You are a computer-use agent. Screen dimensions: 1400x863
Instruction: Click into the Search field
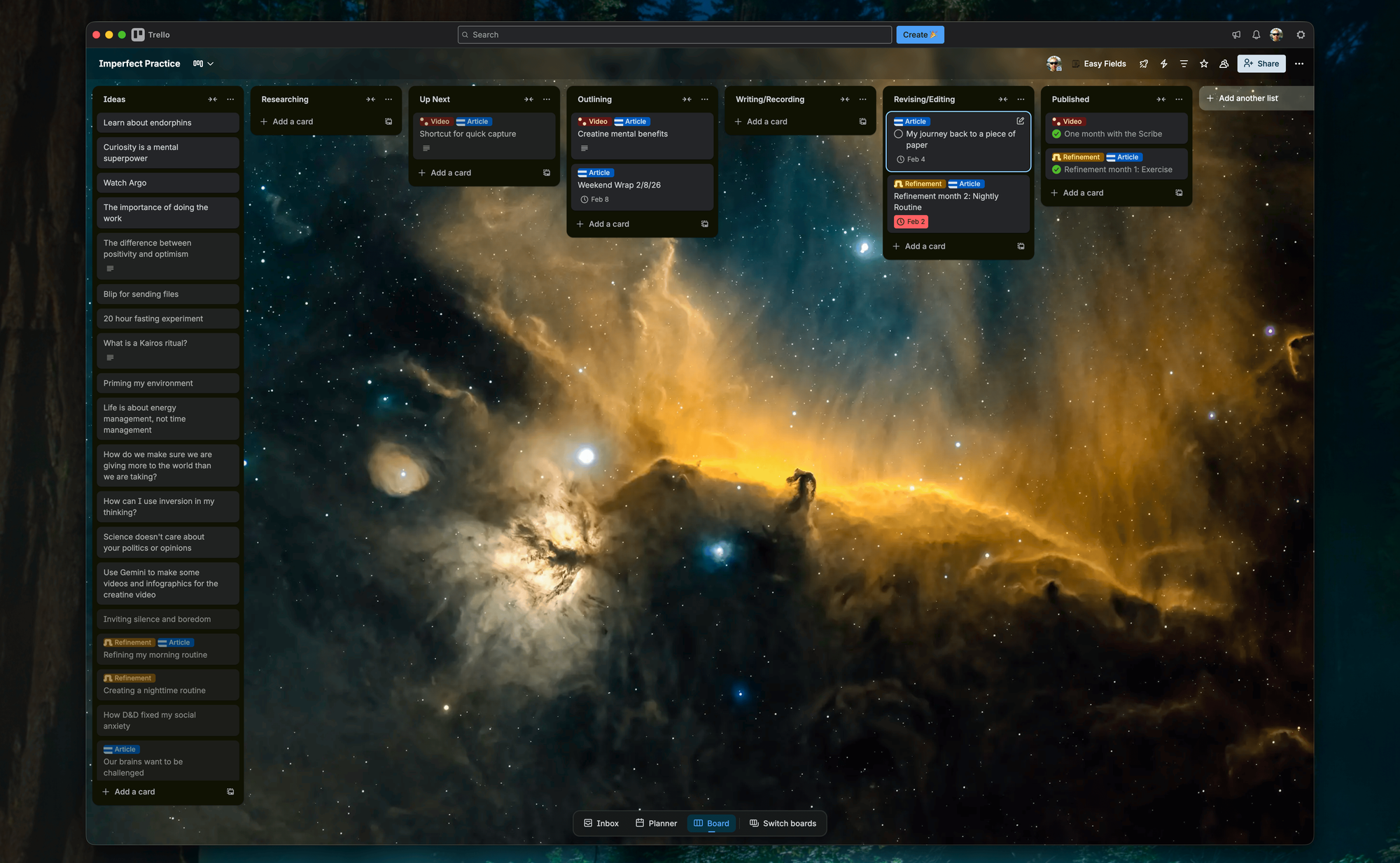coord(675,34)
